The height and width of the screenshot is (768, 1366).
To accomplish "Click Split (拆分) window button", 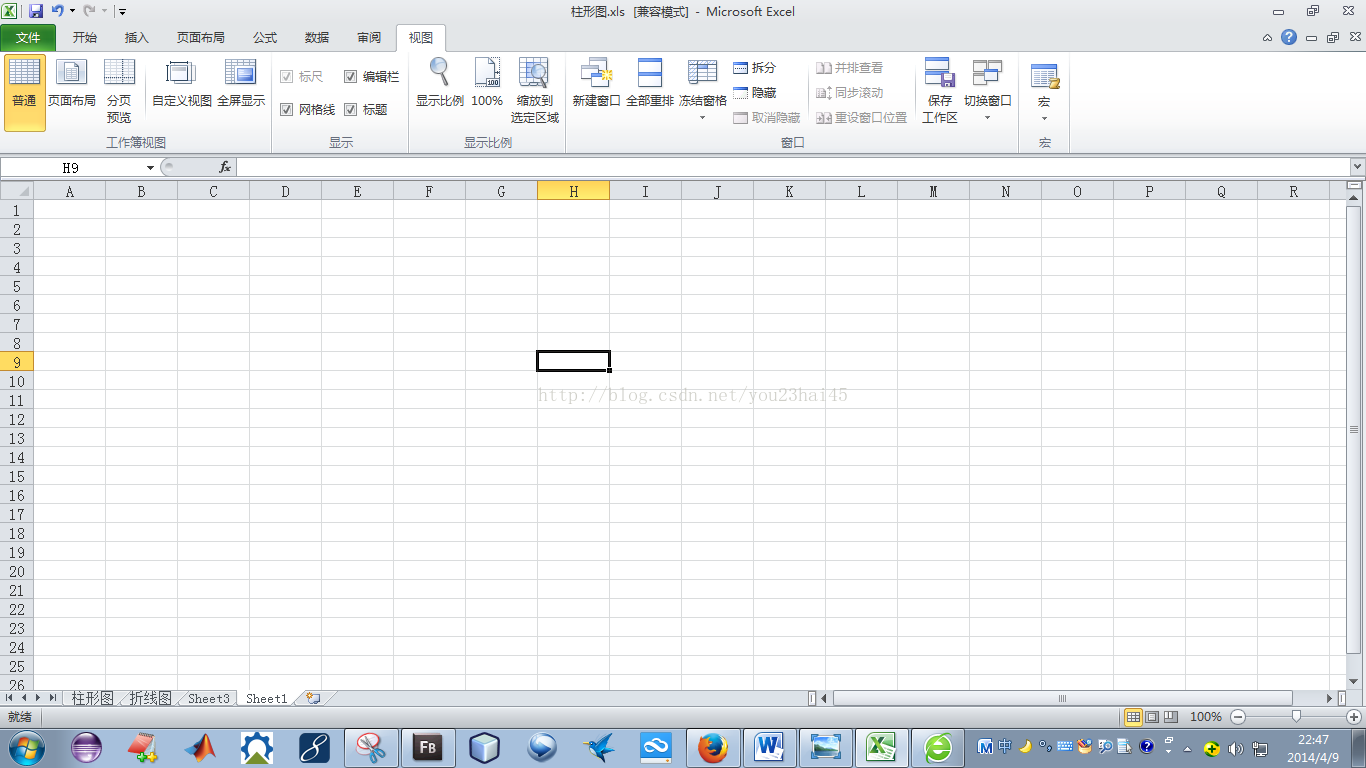I will click(755, 68).
